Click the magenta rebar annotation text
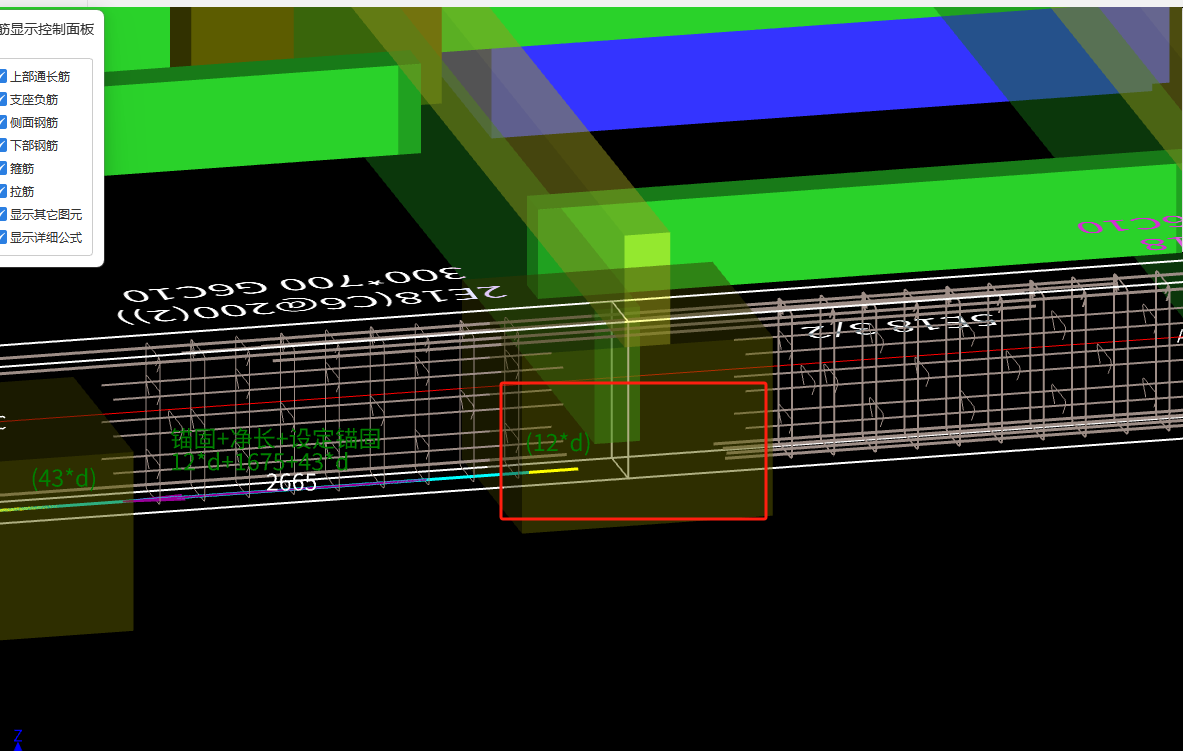 1132,232
